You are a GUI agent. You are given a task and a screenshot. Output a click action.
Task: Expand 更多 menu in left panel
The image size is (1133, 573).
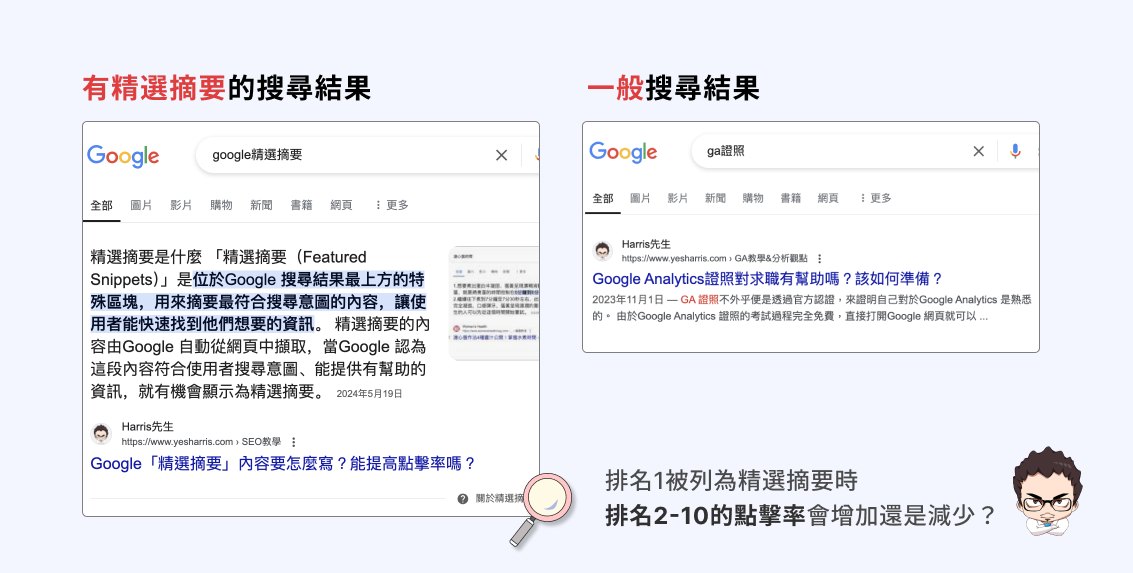(392, 205)
